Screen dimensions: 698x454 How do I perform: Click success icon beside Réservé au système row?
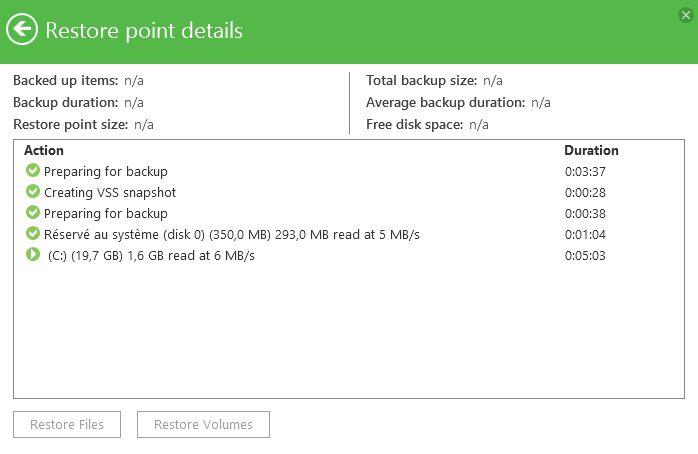point(32,234)
